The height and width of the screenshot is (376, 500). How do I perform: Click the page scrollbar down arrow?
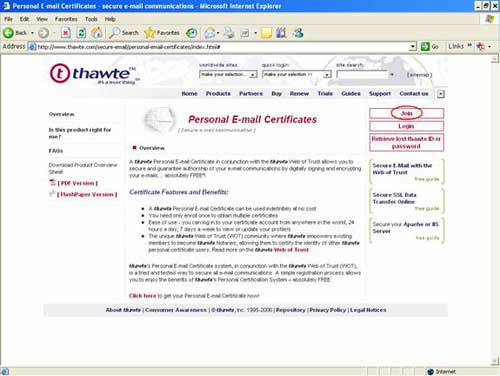[495, 361]
